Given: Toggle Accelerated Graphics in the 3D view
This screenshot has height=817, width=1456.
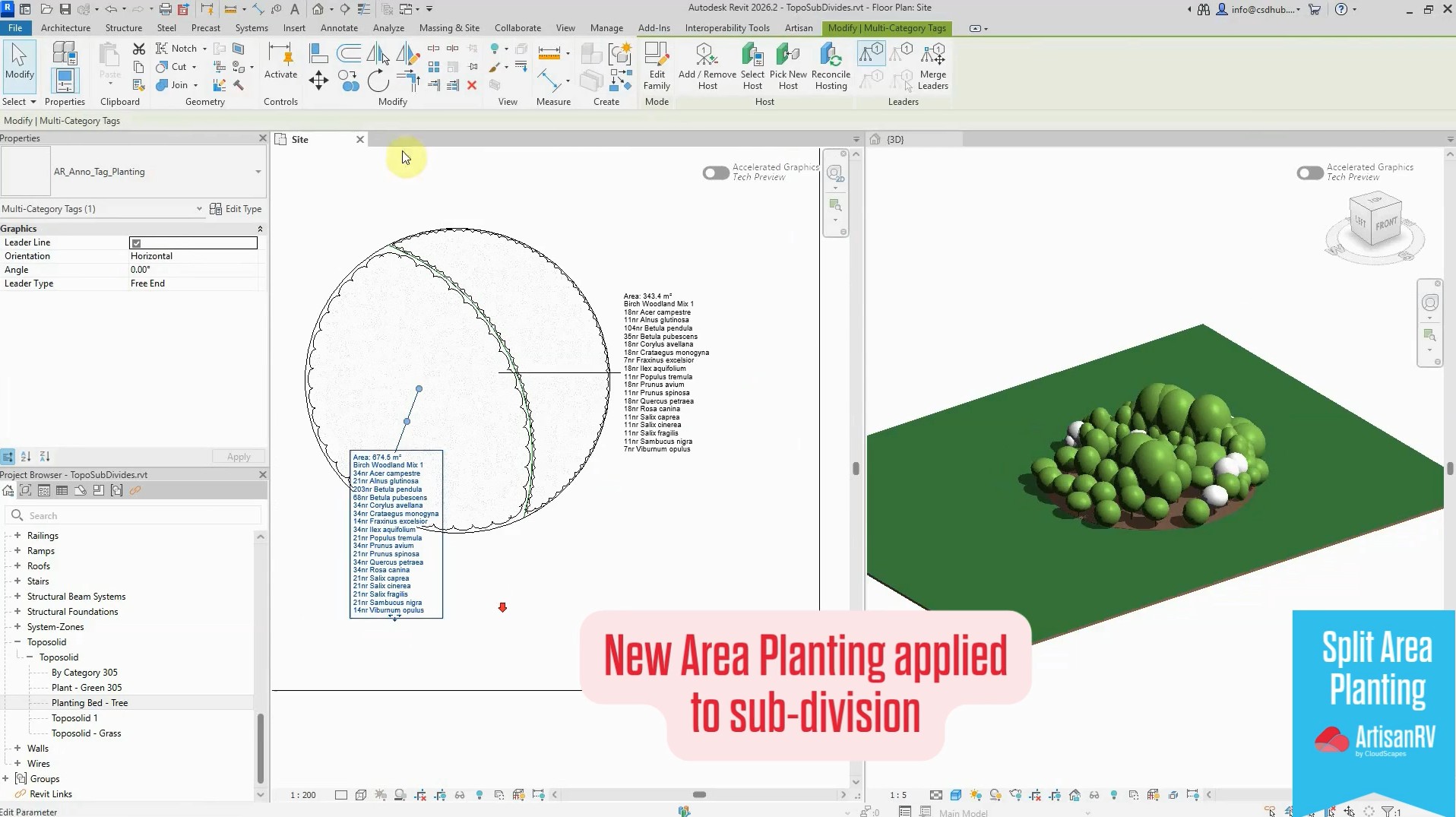Looking at the screenshot, I should tap(1310, 173).
